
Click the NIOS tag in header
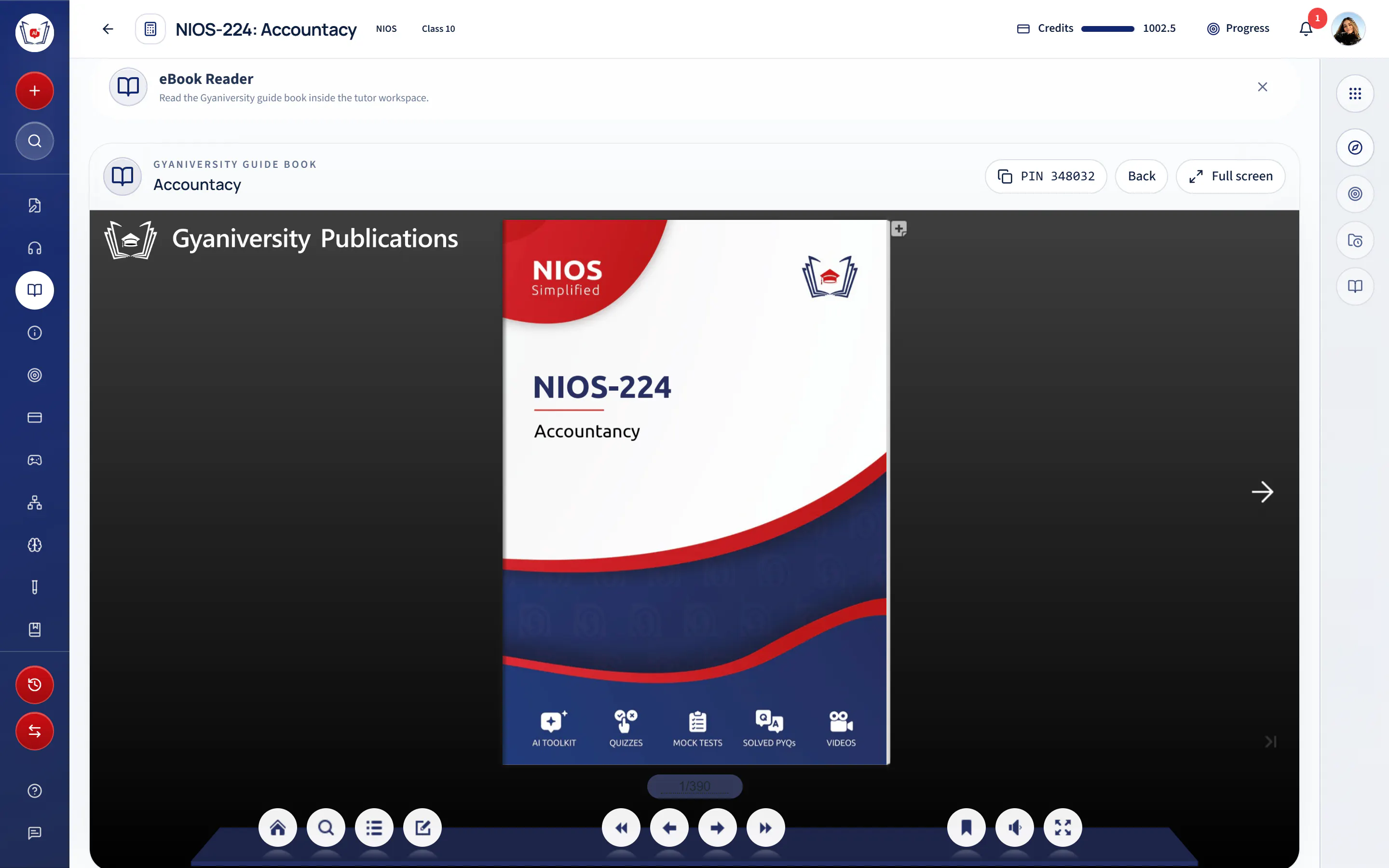click(386, 29)
